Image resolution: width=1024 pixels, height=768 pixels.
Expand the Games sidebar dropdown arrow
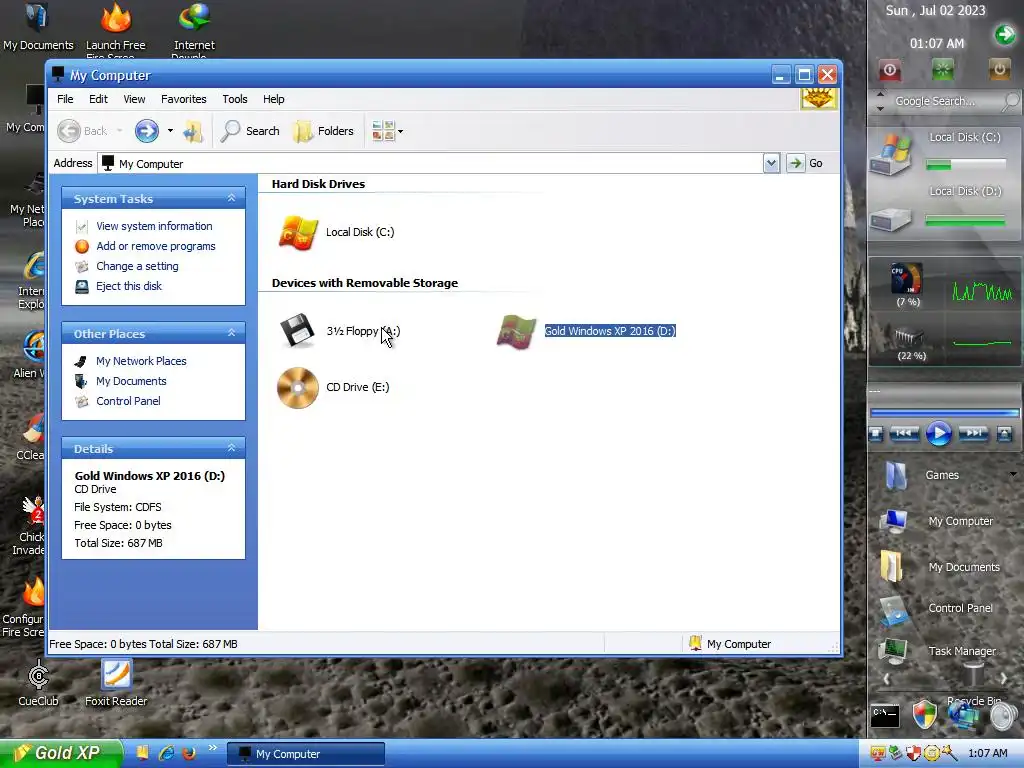[1013, 474]
